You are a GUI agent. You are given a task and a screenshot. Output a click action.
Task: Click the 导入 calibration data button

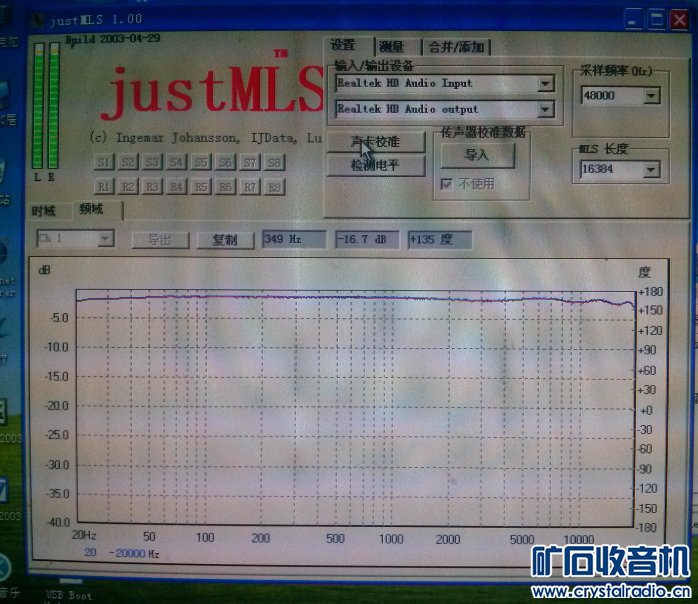pyautogui.click(x=477, y=155)
